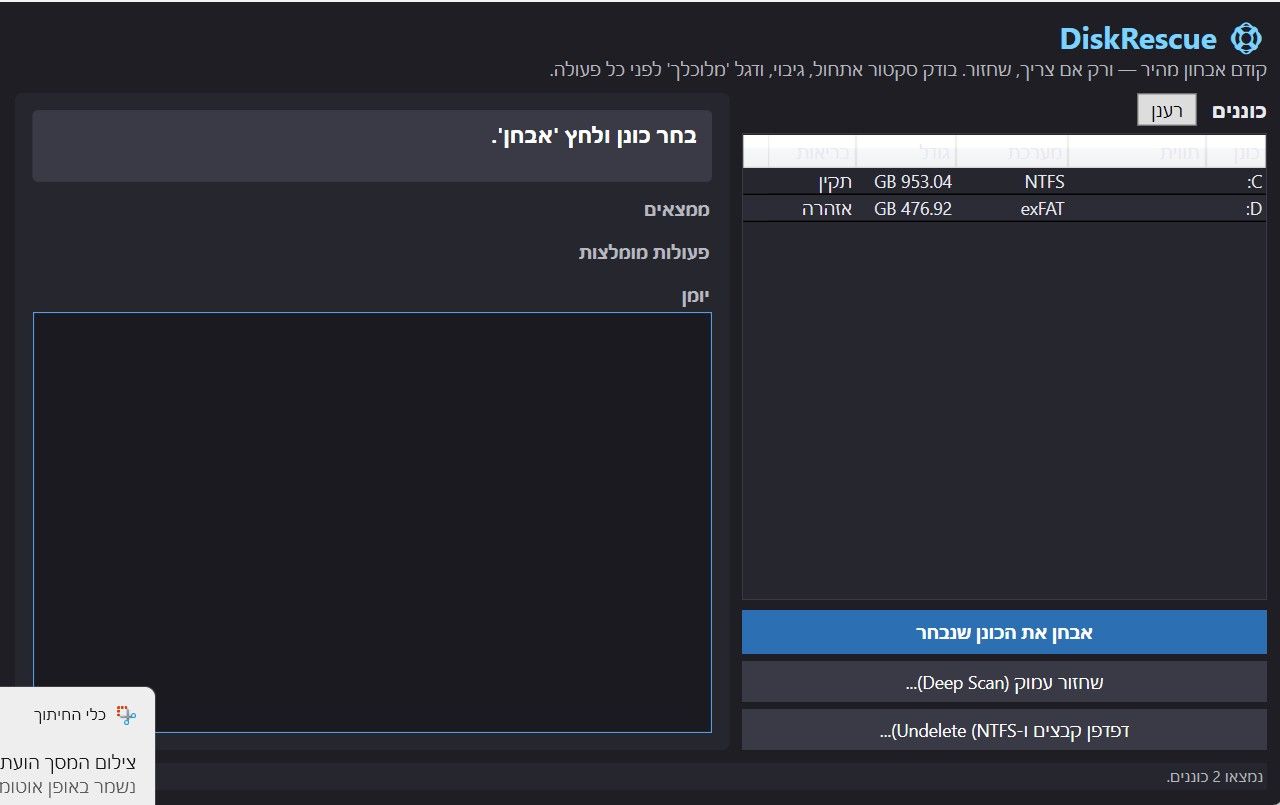
Task: Click the 476.92 GB size cell
Action: coord(913,209)
